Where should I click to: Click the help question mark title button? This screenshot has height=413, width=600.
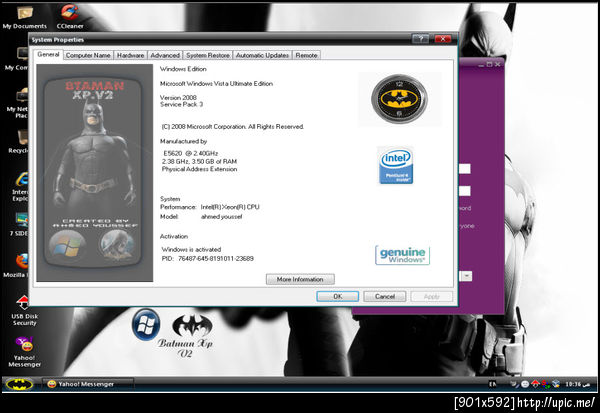point(420,39)
